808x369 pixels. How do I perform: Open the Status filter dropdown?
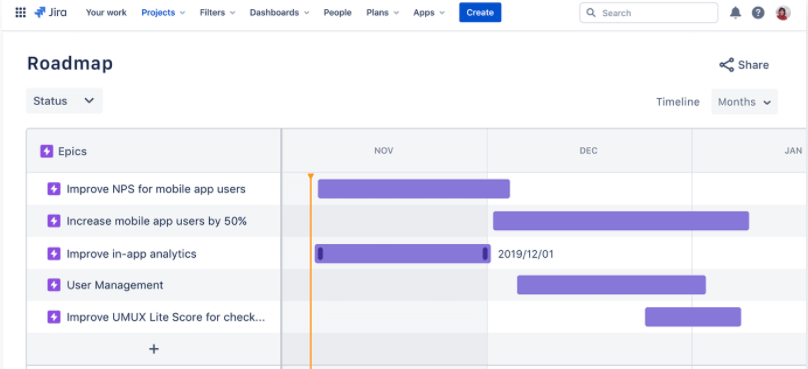(x=64, y=101)
